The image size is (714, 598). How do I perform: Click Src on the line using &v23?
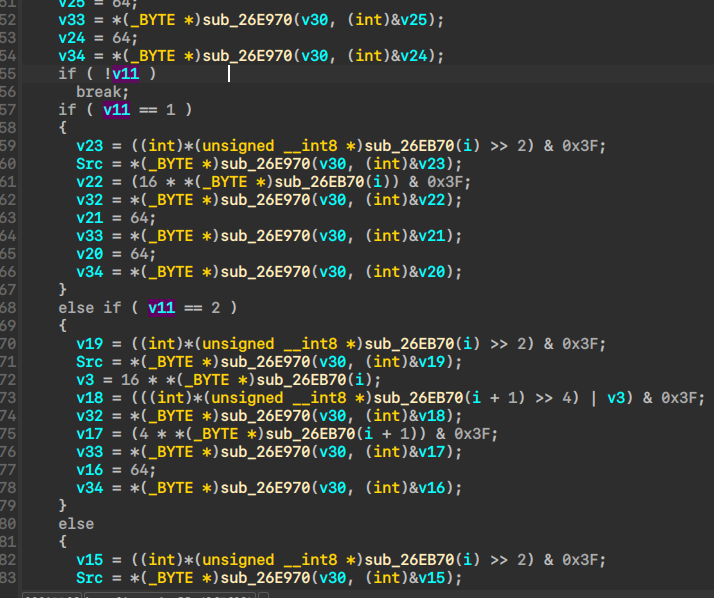pos(89,164)
